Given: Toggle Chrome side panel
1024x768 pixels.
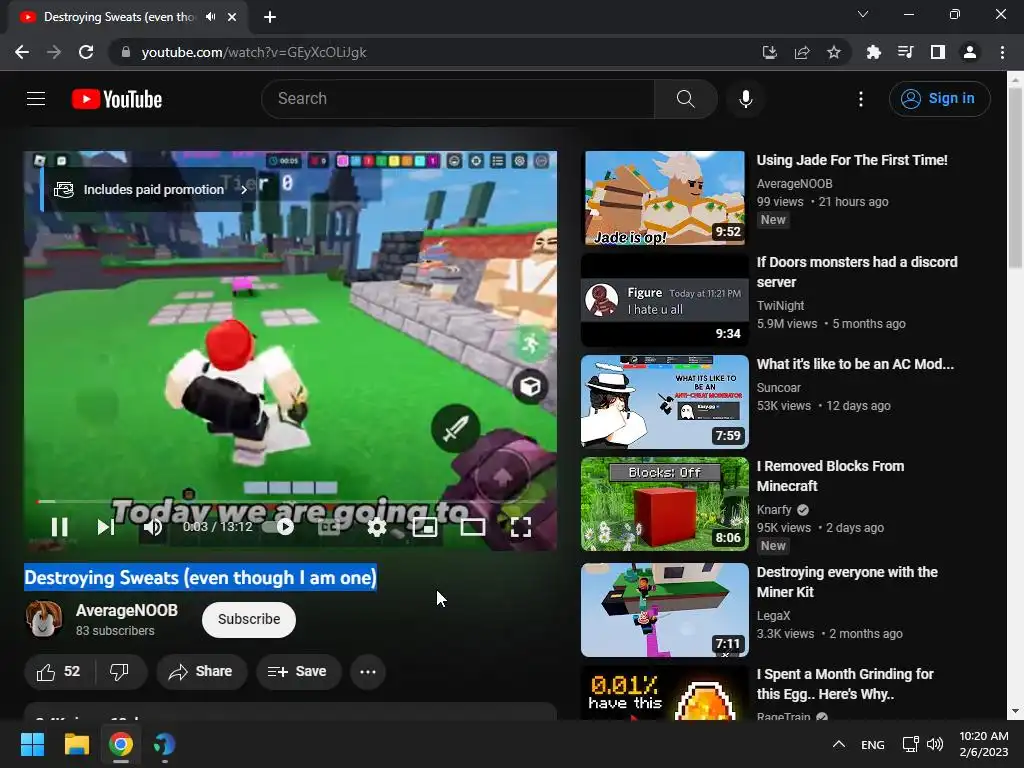Looking at the screenshot, I should 937,52.
